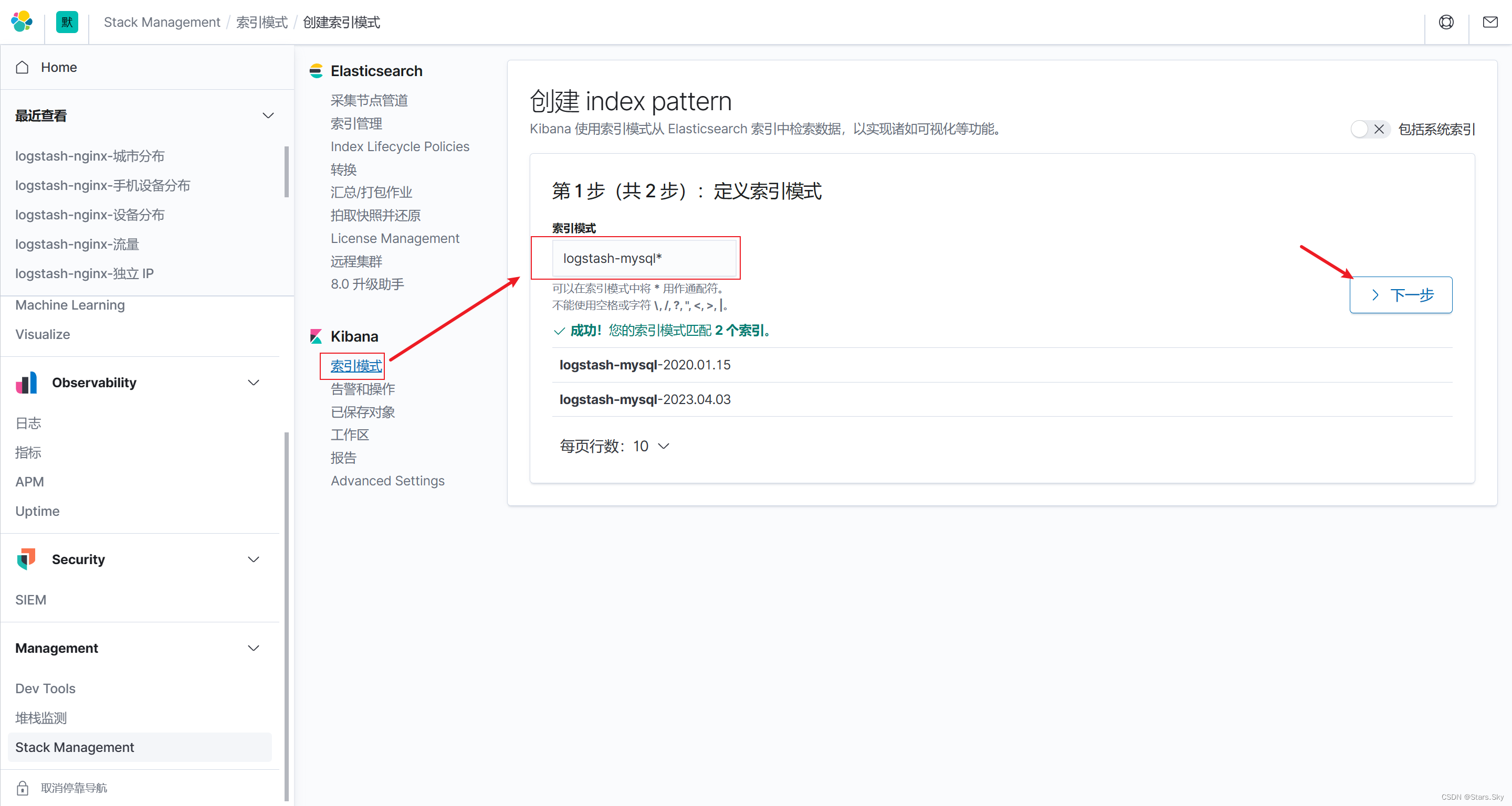Open 采集节点管道 under Elasticsearch
Image resolution: width=1512 pixels, height=806 pixels.
pos(369,100)
